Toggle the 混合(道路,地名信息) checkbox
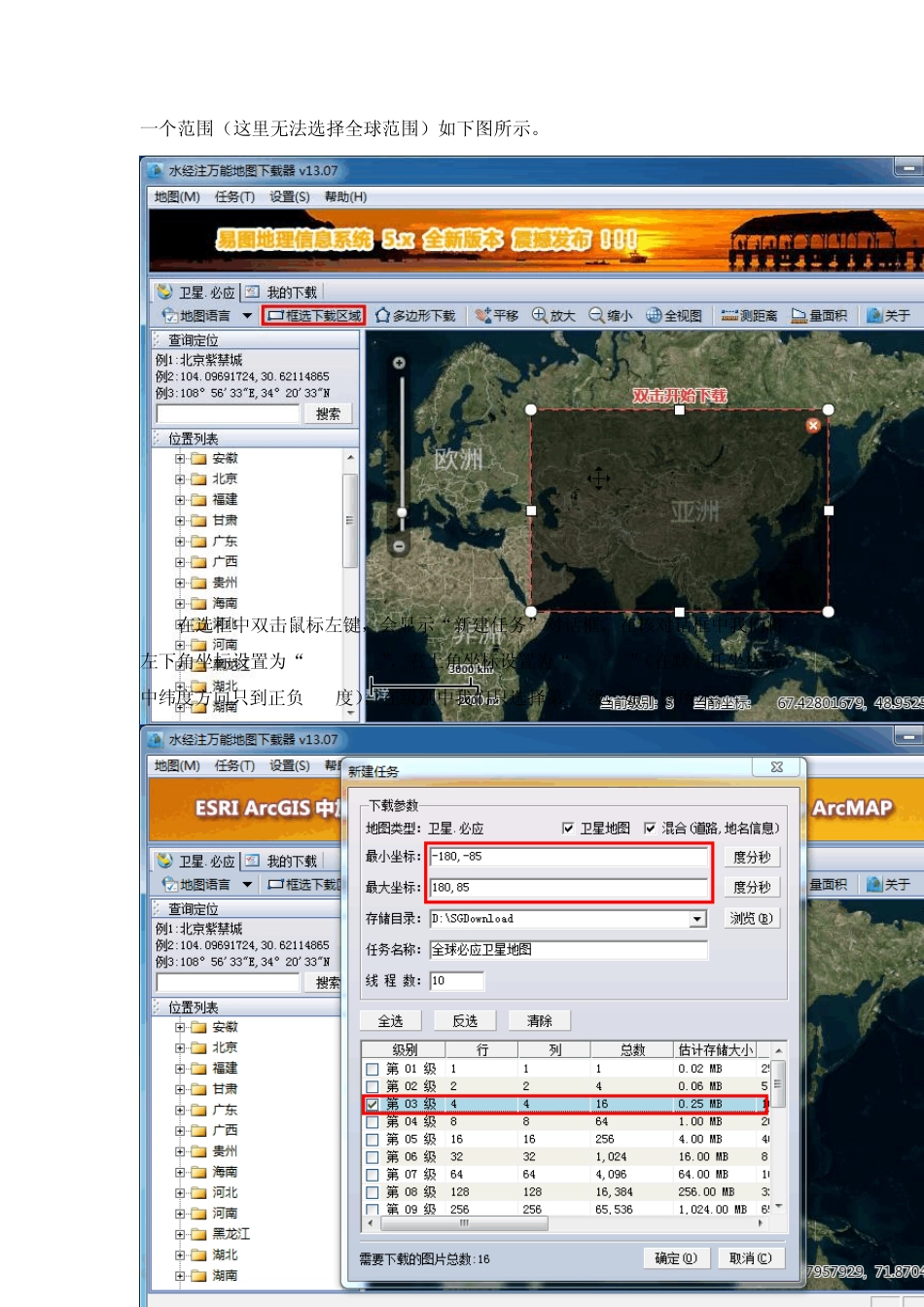The image size is (924, 1307). click(x=650, y=829)
